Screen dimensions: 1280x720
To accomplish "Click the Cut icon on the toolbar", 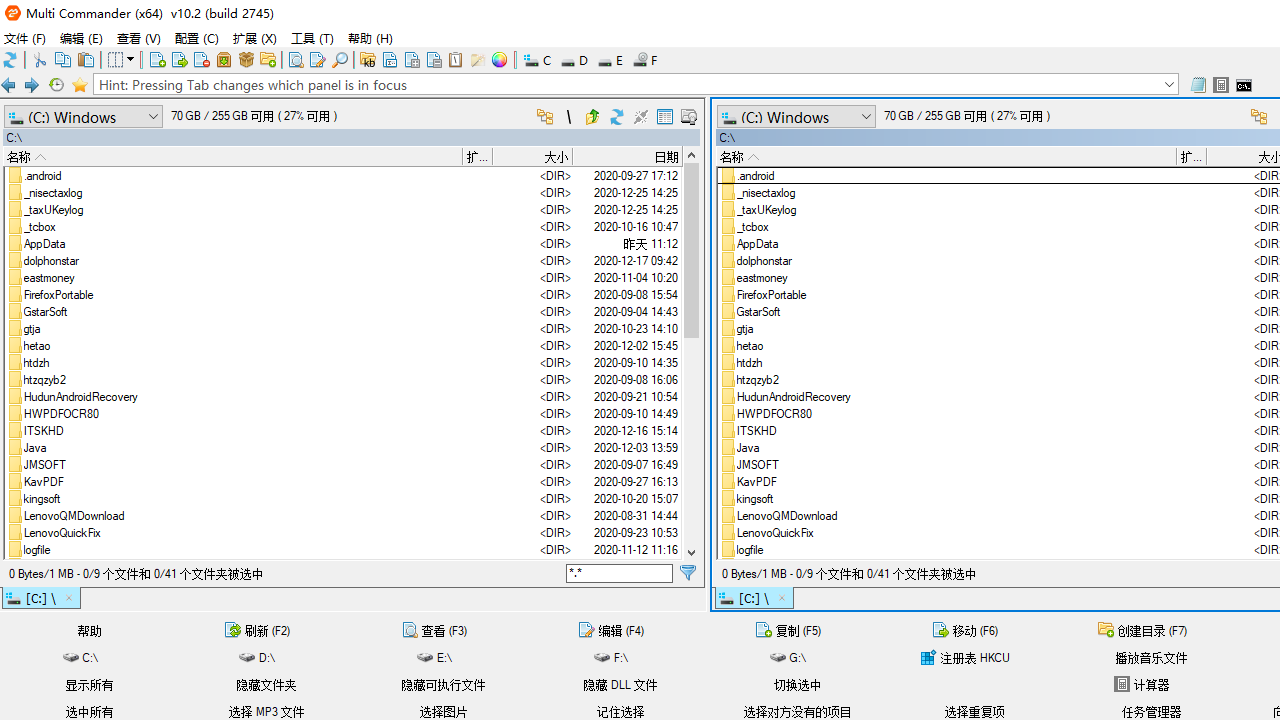I will [39, 60].
